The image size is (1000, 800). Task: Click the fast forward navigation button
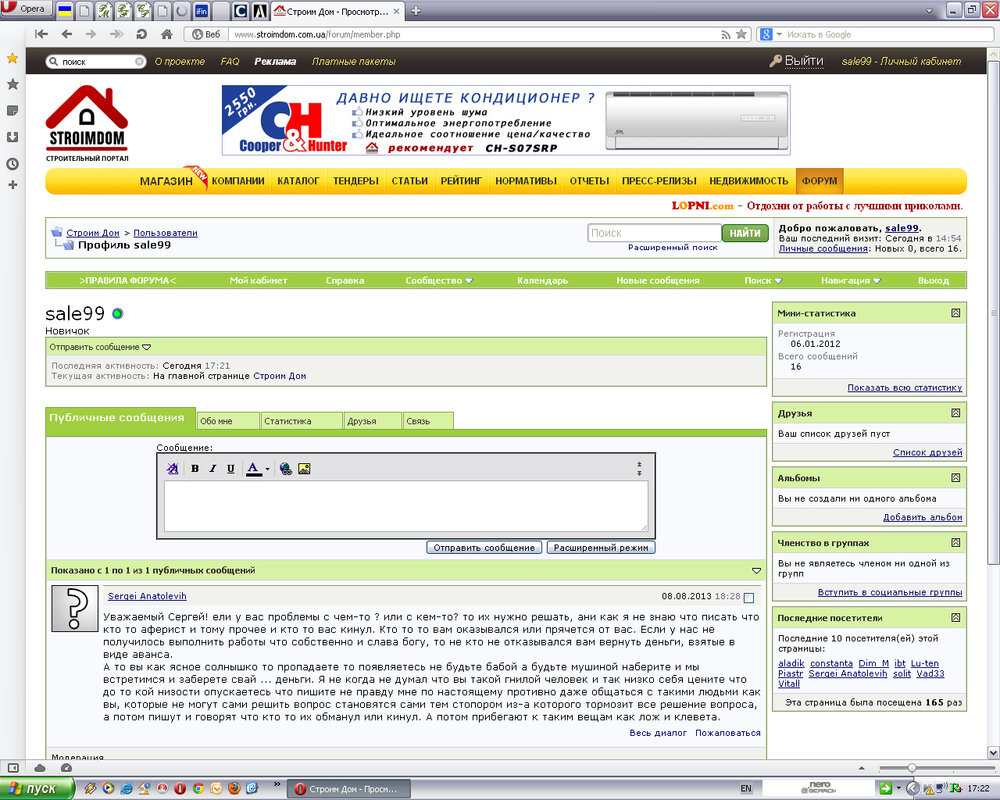pyautogui.click(x=116, y=34)
